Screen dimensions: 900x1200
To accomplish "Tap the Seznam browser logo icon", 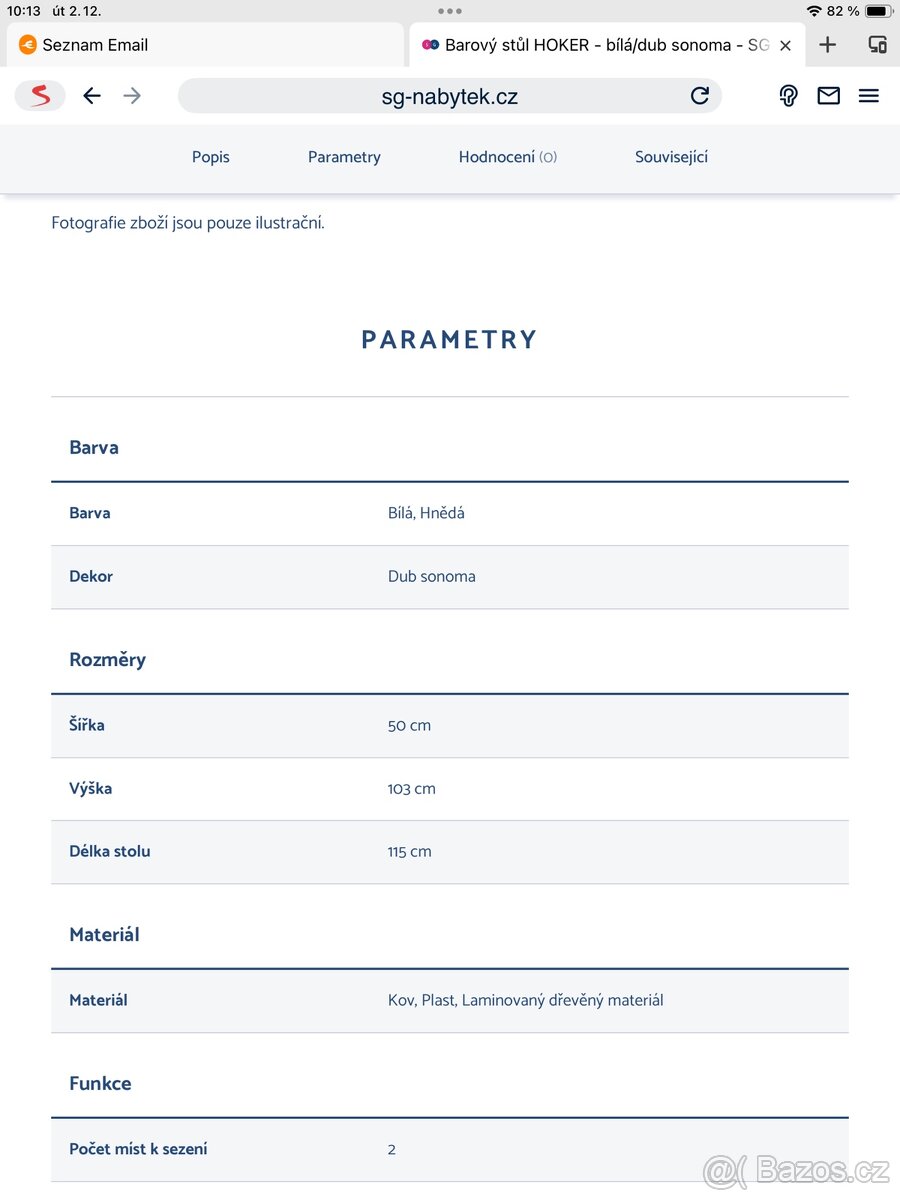I will (40, 96).
